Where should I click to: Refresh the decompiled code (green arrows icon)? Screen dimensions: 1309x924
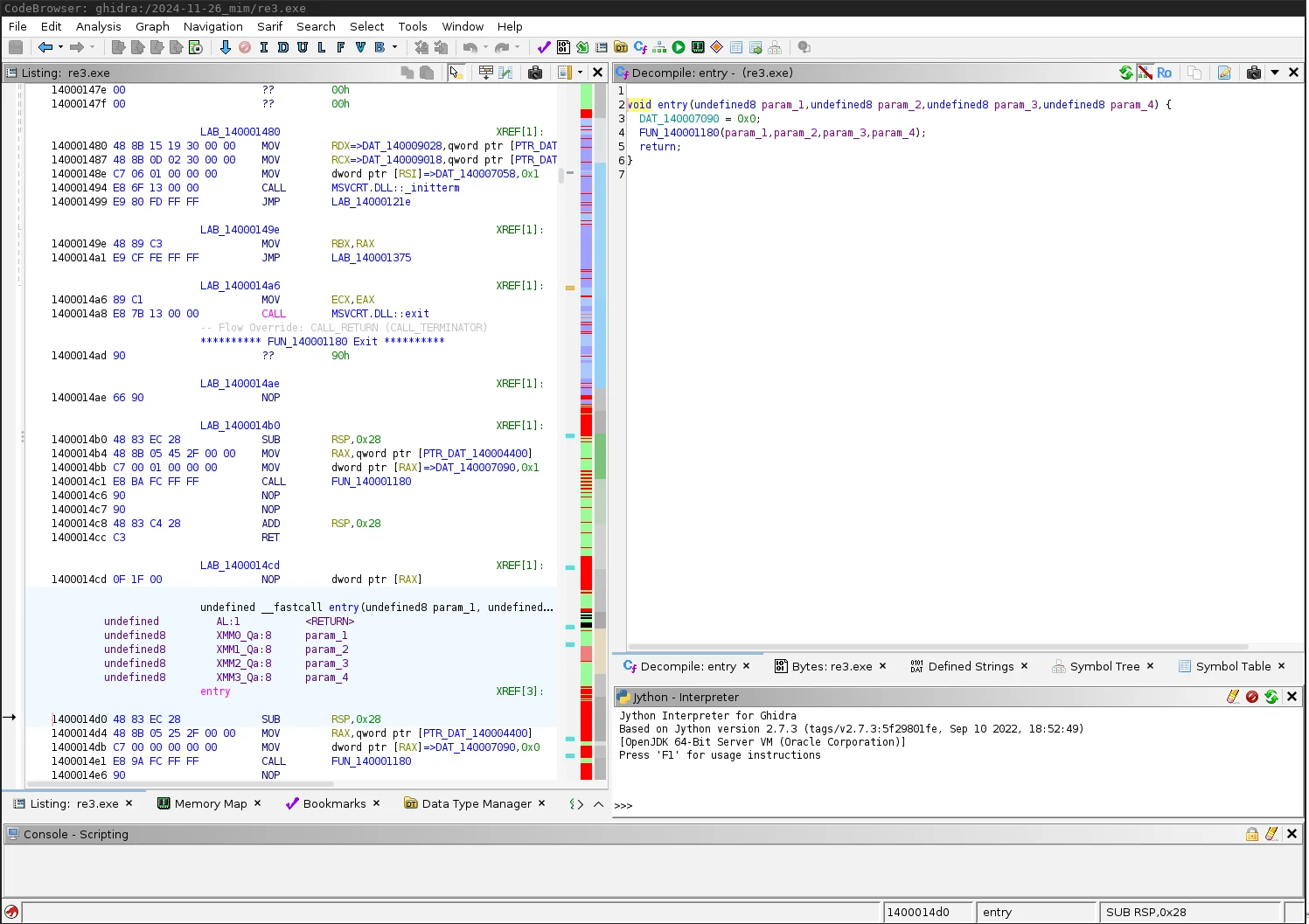(1126, 73)
